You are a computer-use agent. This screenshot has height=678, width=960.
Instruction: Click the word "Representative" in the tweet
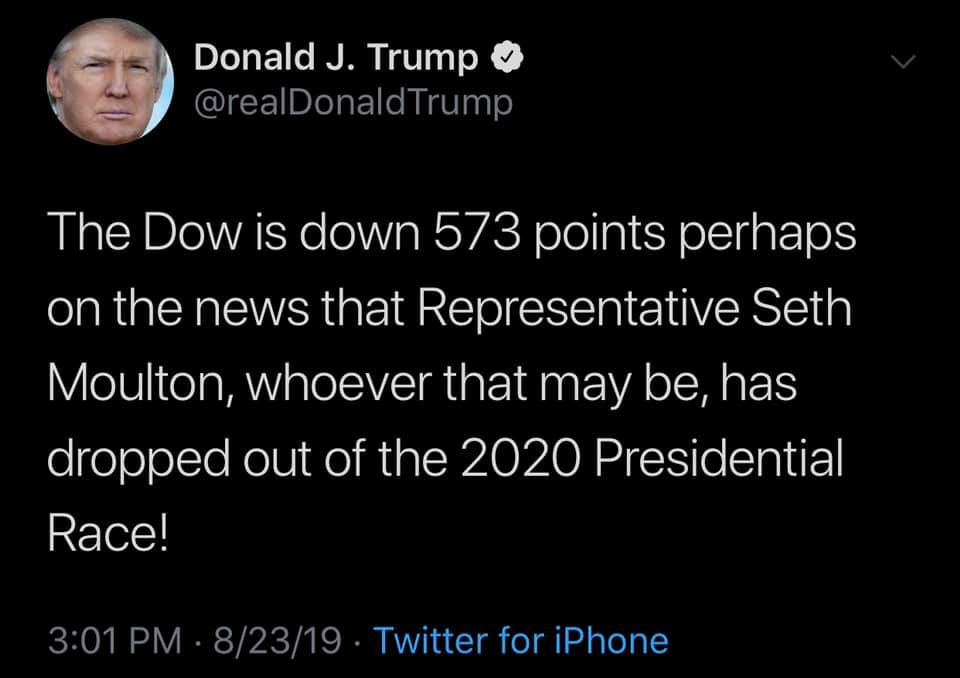pyautogui.click(x=582, y=311)
